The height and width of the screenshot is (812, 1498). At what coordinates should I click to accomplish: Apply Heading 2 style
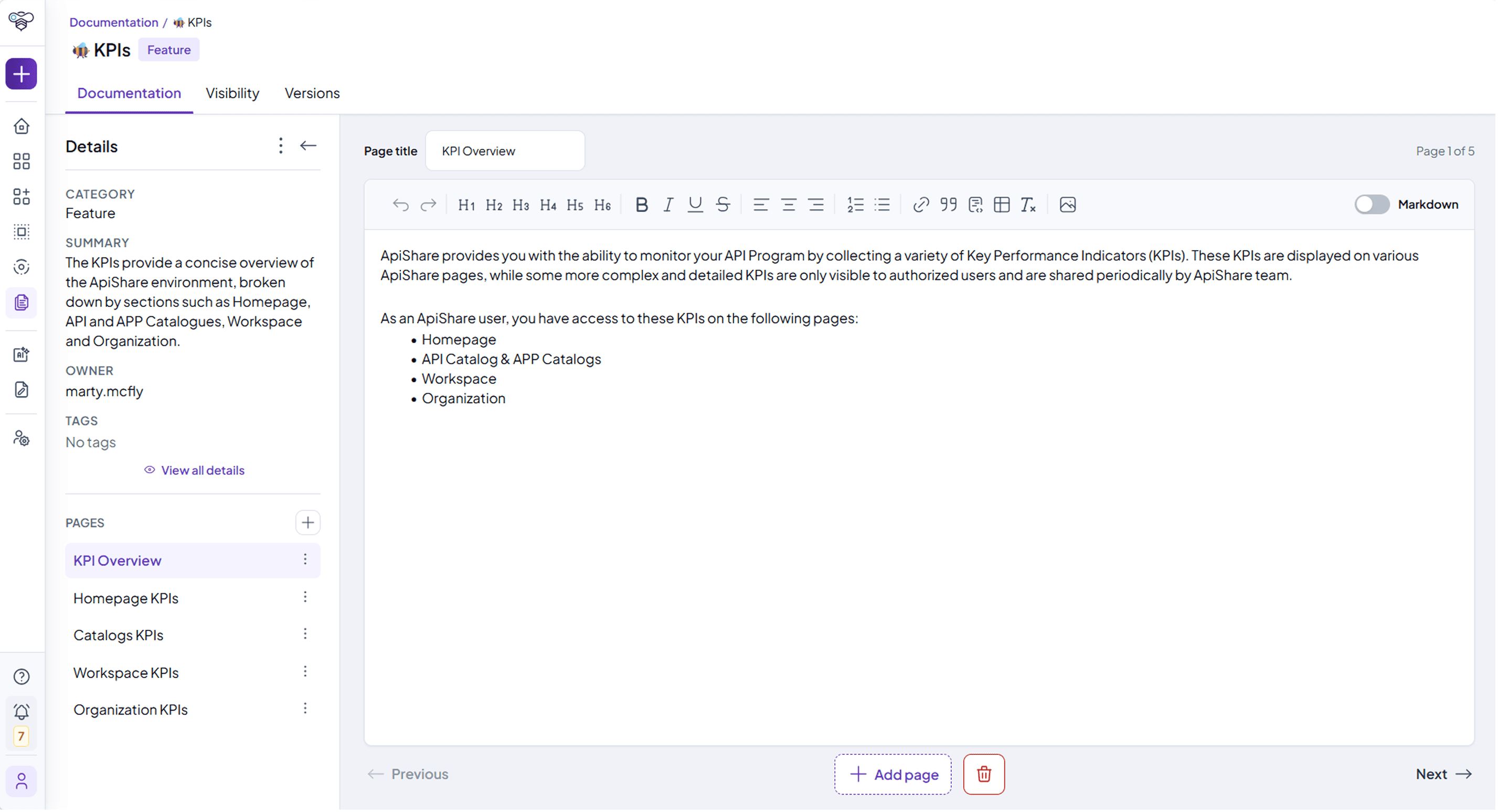(x=494, y=205)
